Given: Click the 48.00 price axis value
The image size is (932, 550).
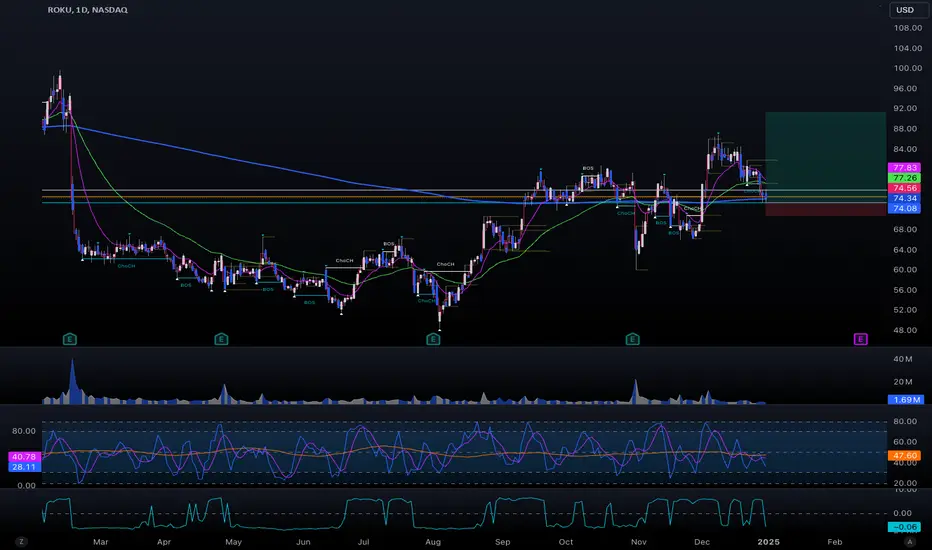Looking at the screenshot, I should point(905,330).
